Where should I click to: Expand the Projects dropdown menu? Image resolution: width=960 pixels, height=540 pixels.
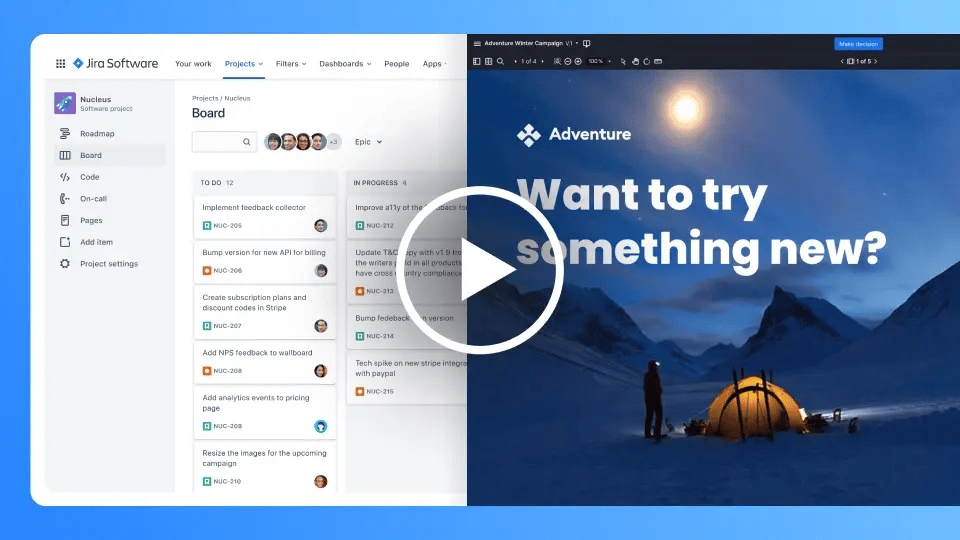244,64
